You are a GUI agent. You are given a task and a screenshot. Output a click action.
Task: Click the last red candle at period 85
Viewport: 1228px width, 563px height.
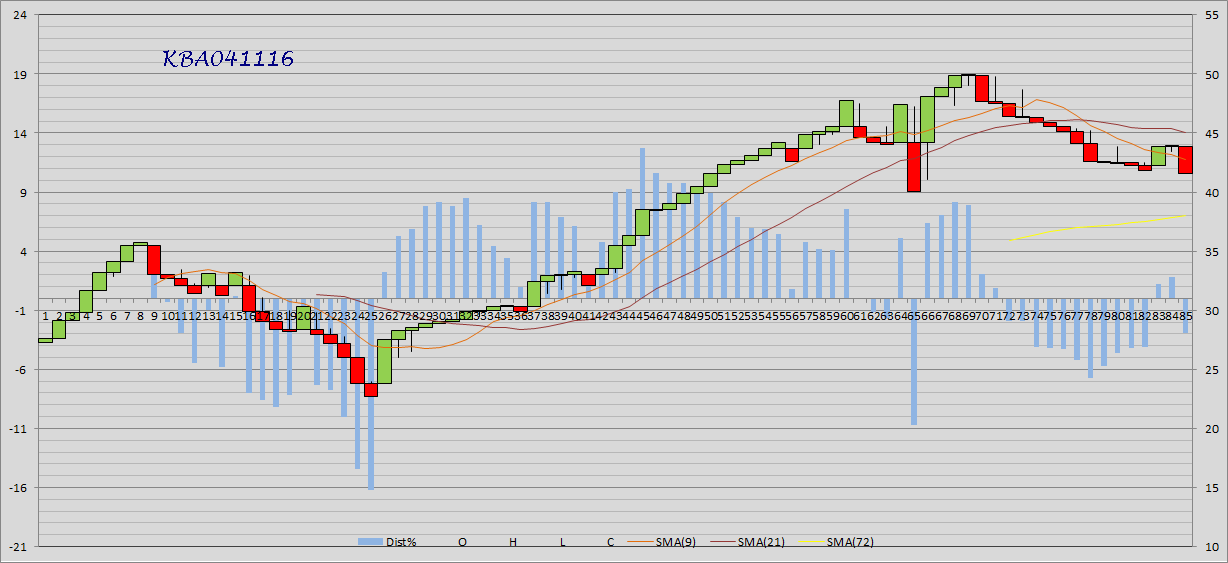coord(1185,160)
